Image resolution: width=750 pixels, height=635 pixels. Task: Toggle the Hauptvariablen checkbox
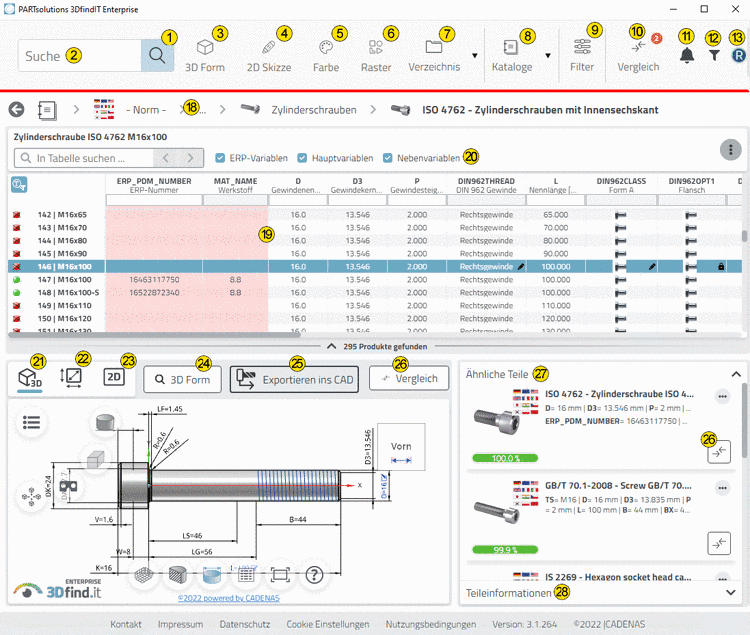tap(302, 158)
